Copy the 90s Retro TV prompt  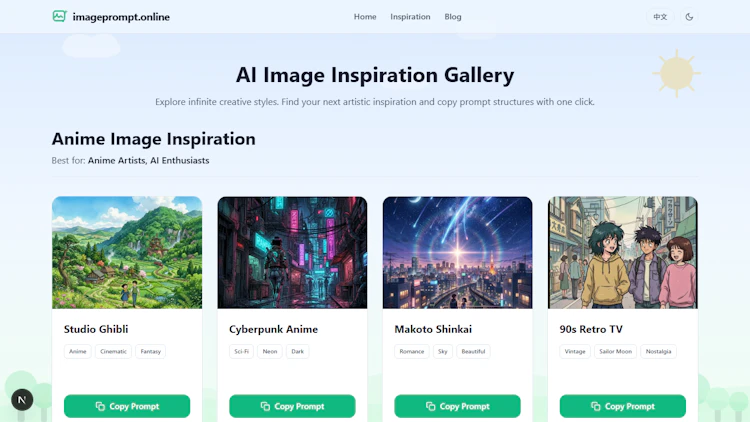(623, 406)
